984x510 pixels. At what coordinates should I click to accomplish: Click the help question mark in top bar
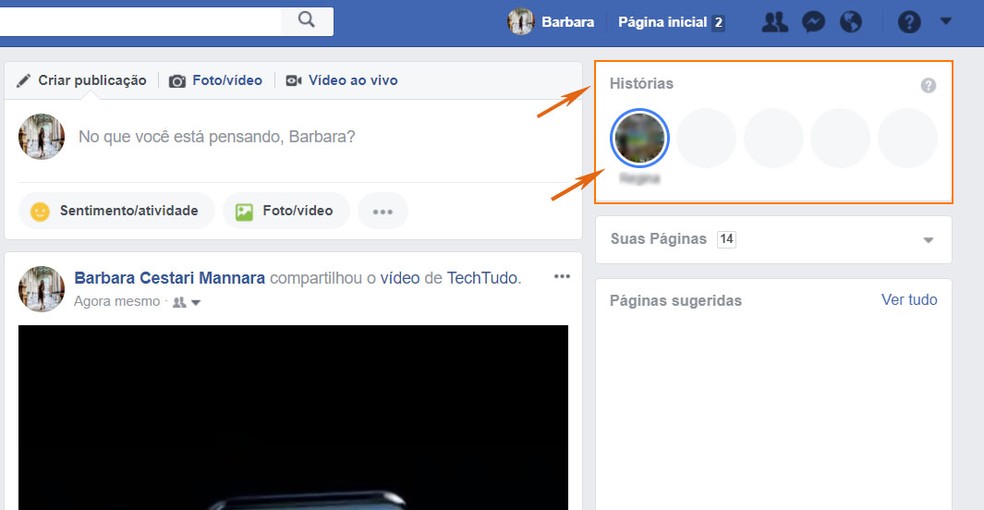click(909, 23)
